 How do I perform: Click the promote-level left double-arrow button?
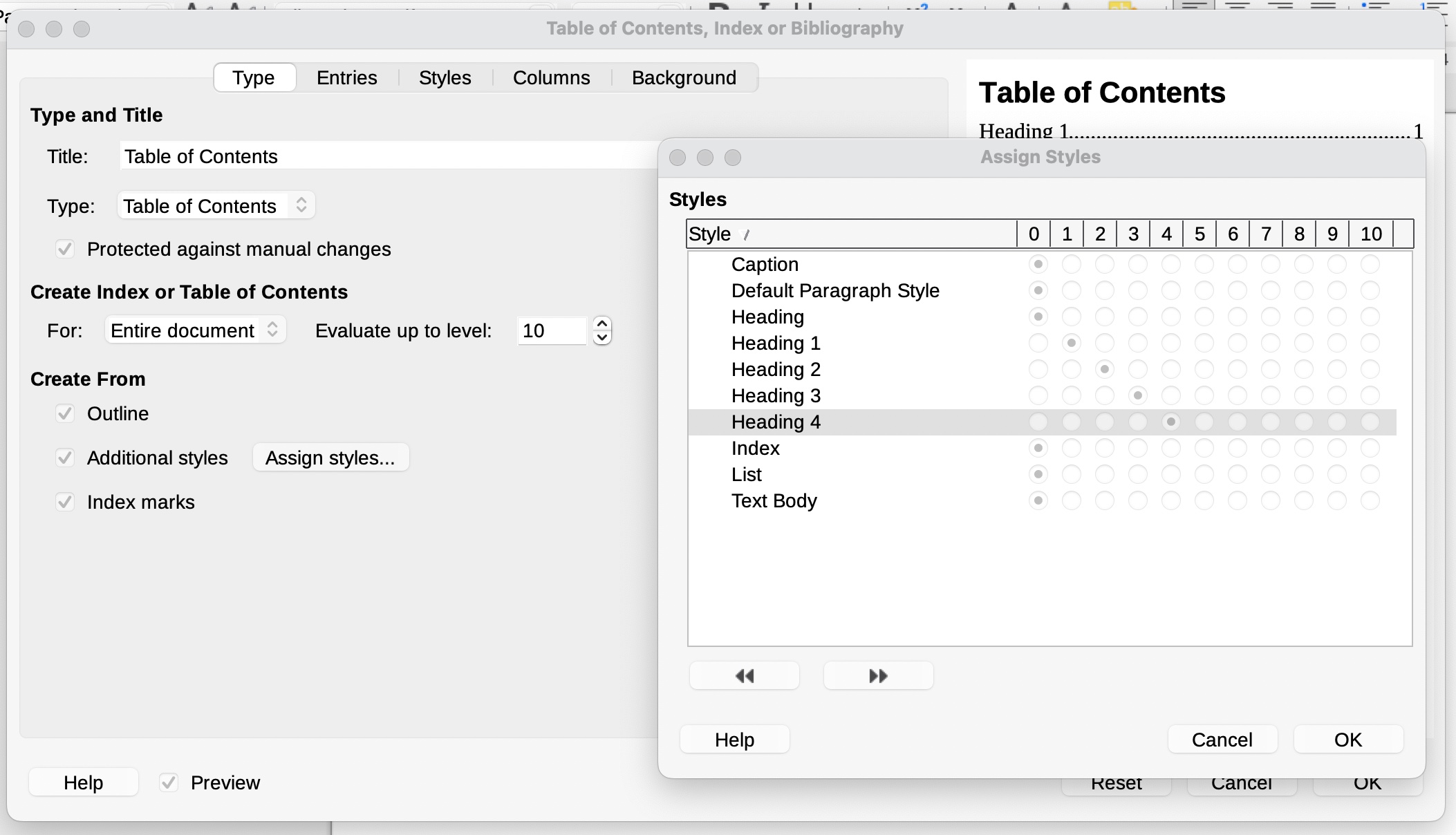[x=745, y=676]
